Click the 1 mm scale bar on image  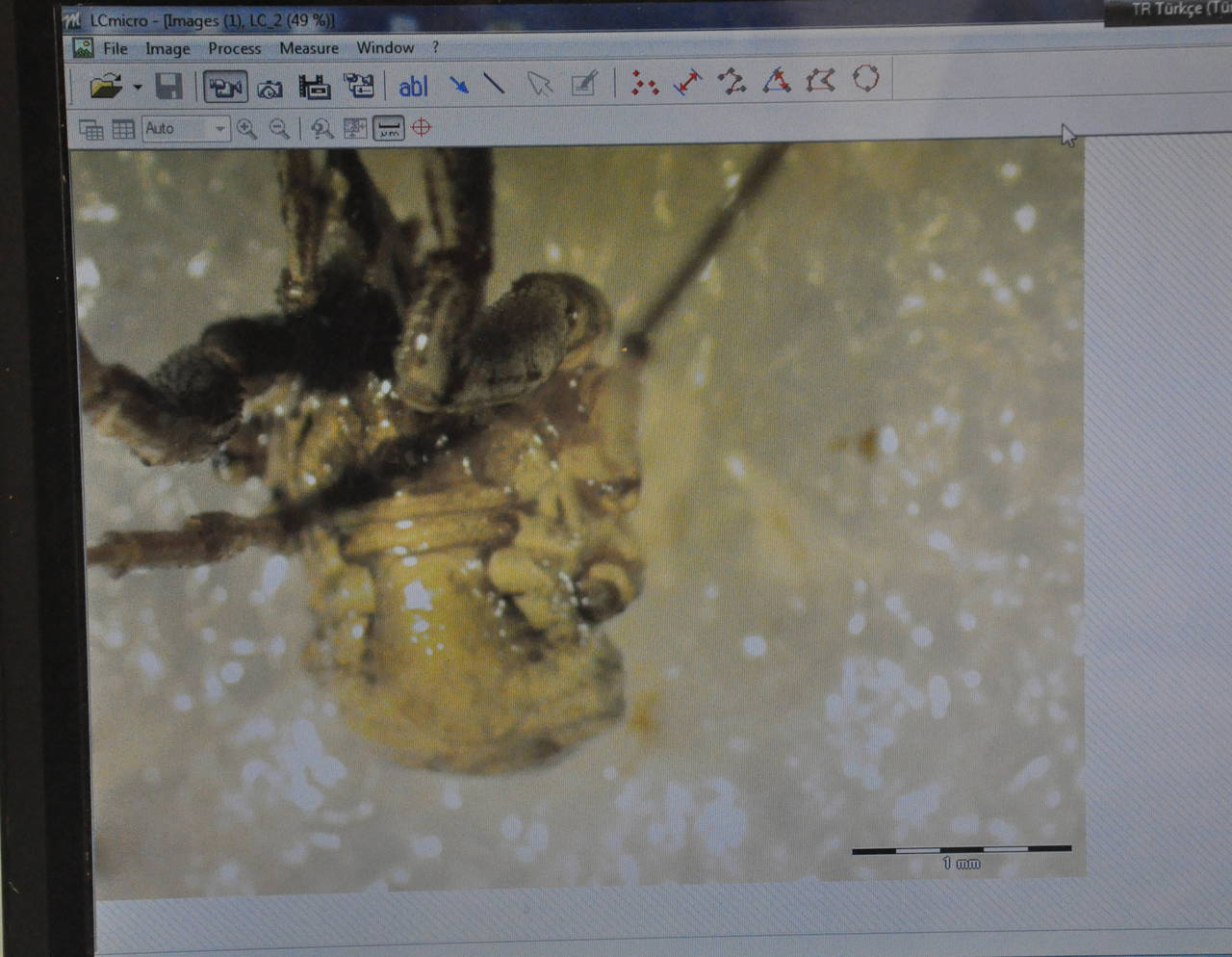[x=961, y=851]
